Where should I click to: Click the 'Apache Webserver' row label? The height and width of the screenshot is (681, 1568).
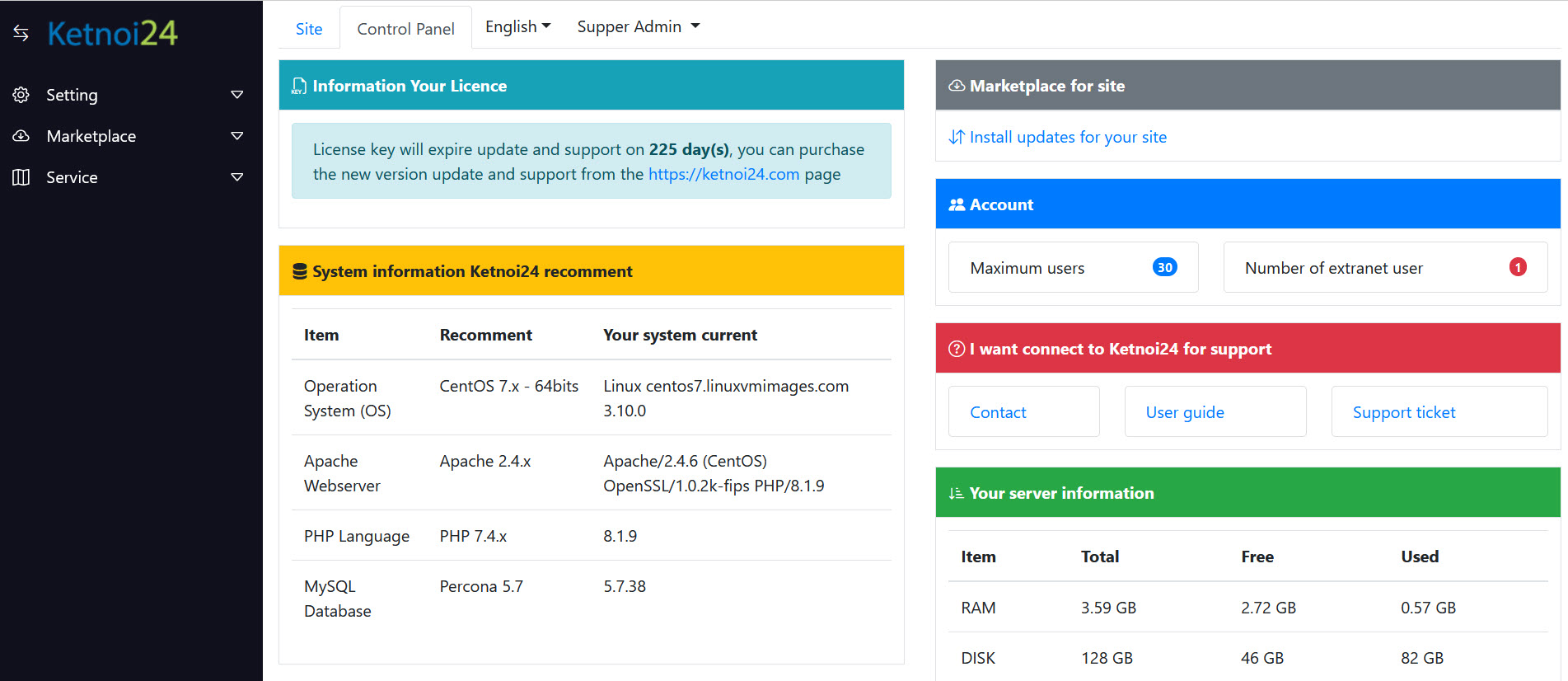pos(342,473)
